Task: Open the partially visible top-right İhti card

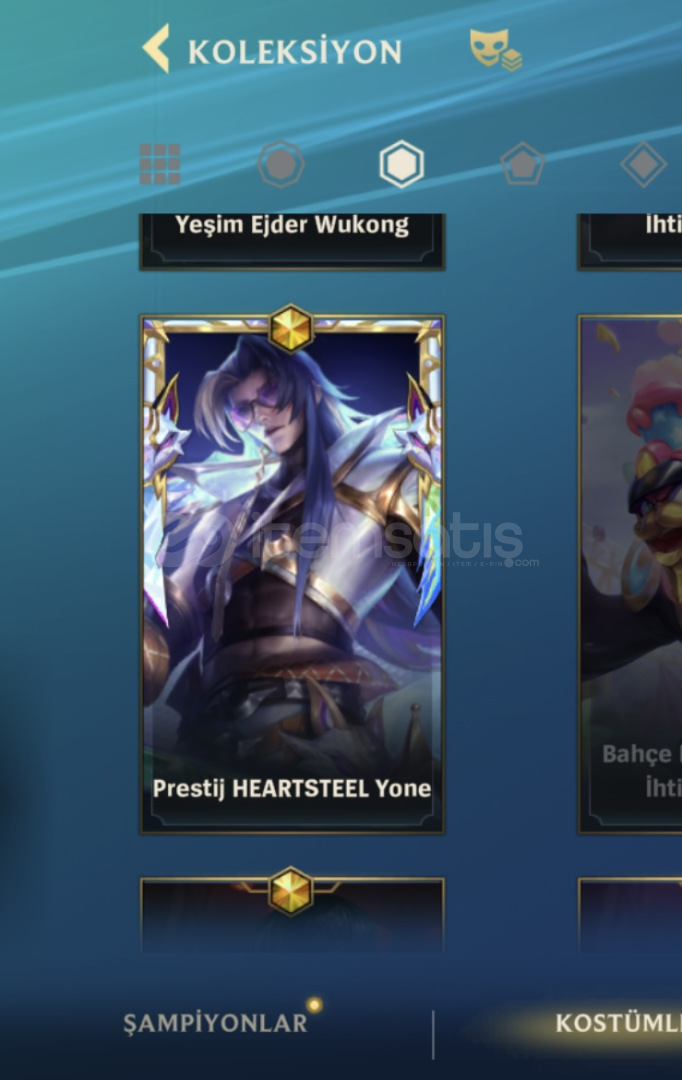Action: pyautogui.click(x=630, y=241)
